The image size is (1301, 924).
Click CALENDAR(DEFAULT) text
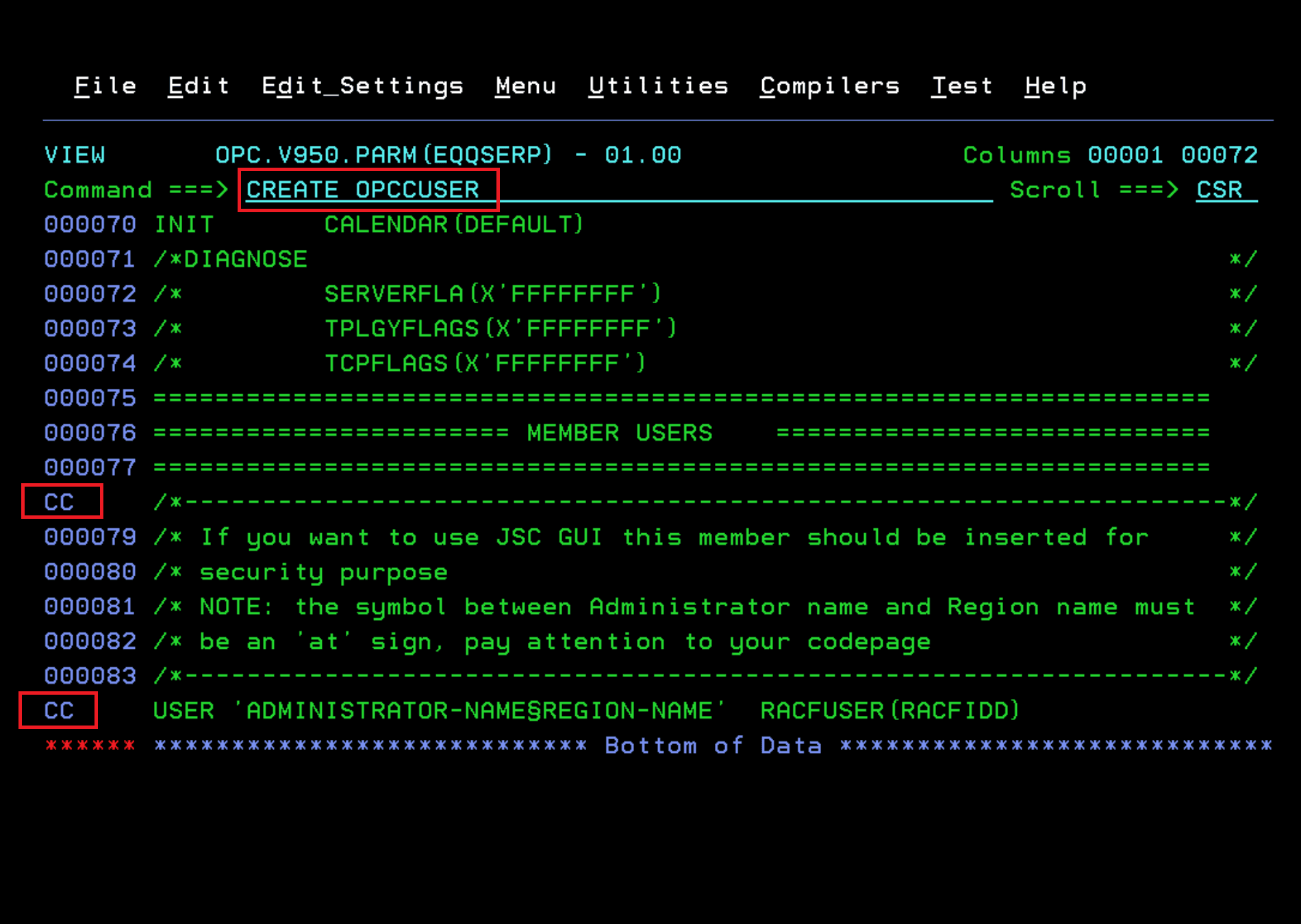pyautogui.click(x=454, y=224)
